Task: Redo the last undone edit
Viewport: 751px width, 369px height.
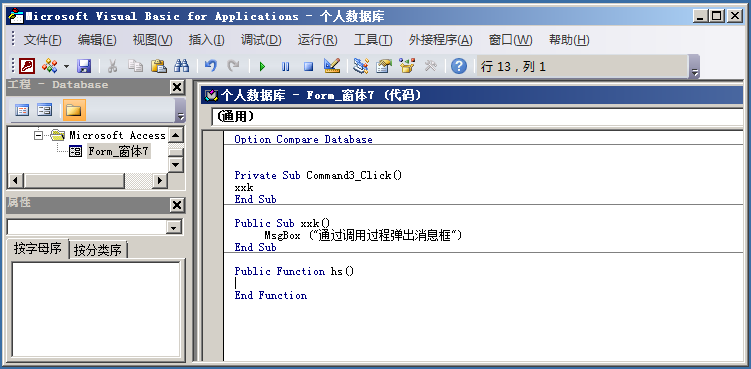Action: click(x=233, y=66)
